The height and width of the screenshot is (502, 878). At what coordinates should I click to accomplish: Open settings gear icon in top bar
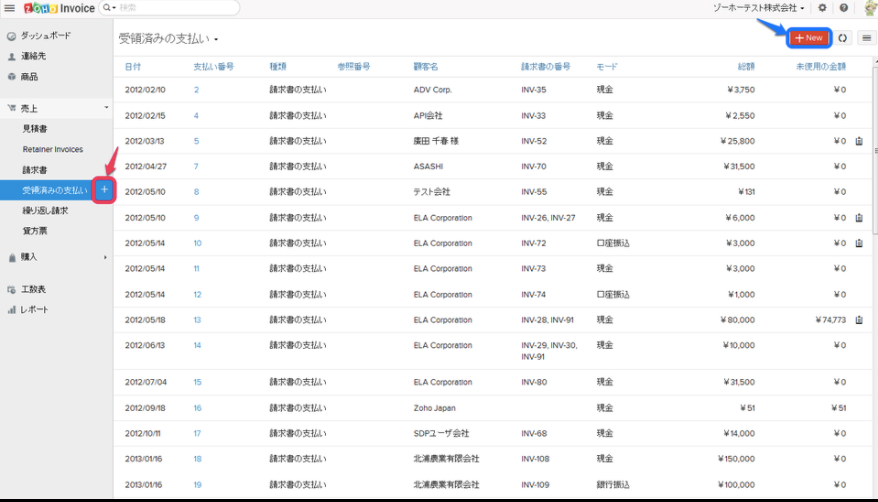822,8
